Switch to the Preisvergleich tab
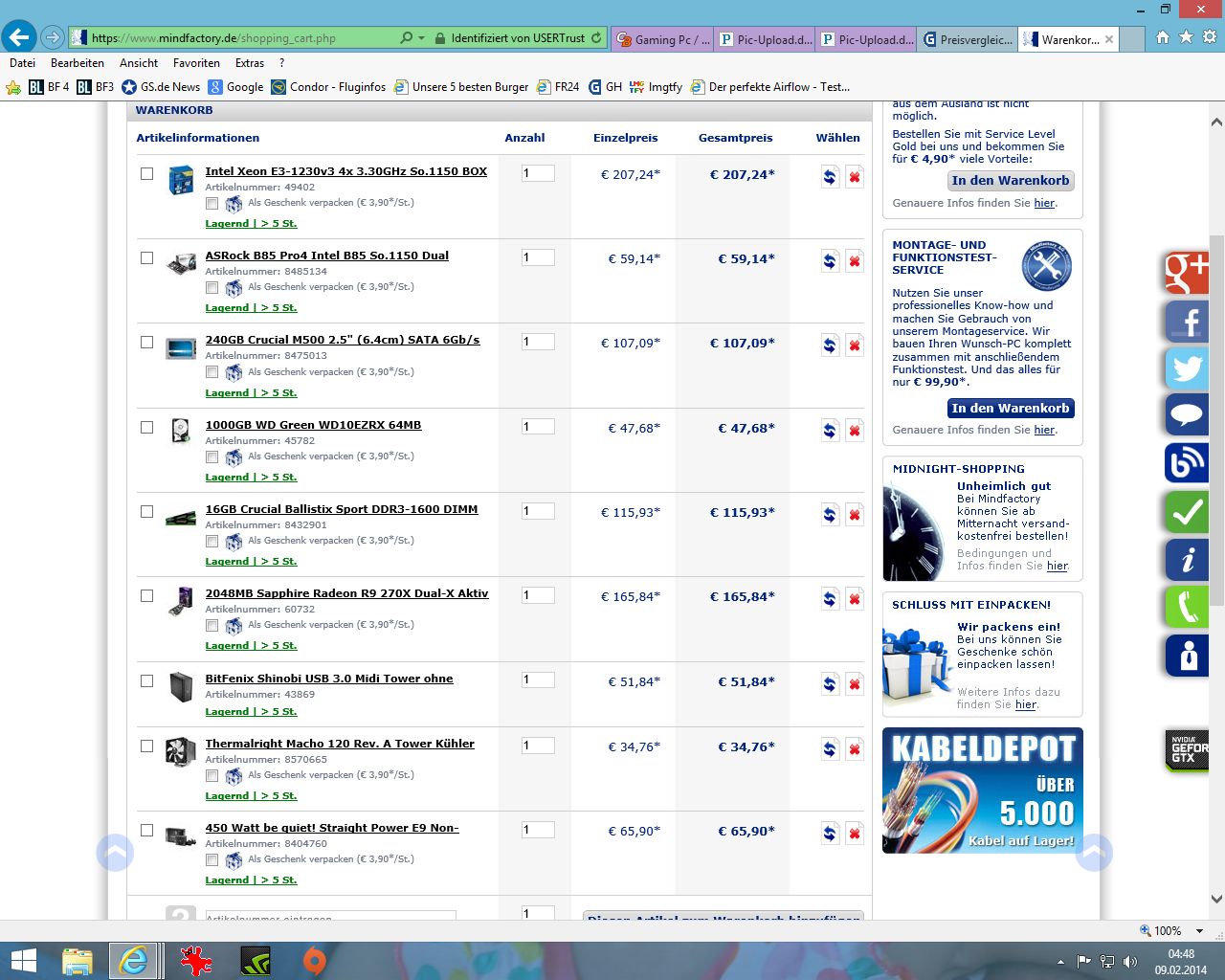Screen dimensions: 1225x980 [x=967, y=39]
